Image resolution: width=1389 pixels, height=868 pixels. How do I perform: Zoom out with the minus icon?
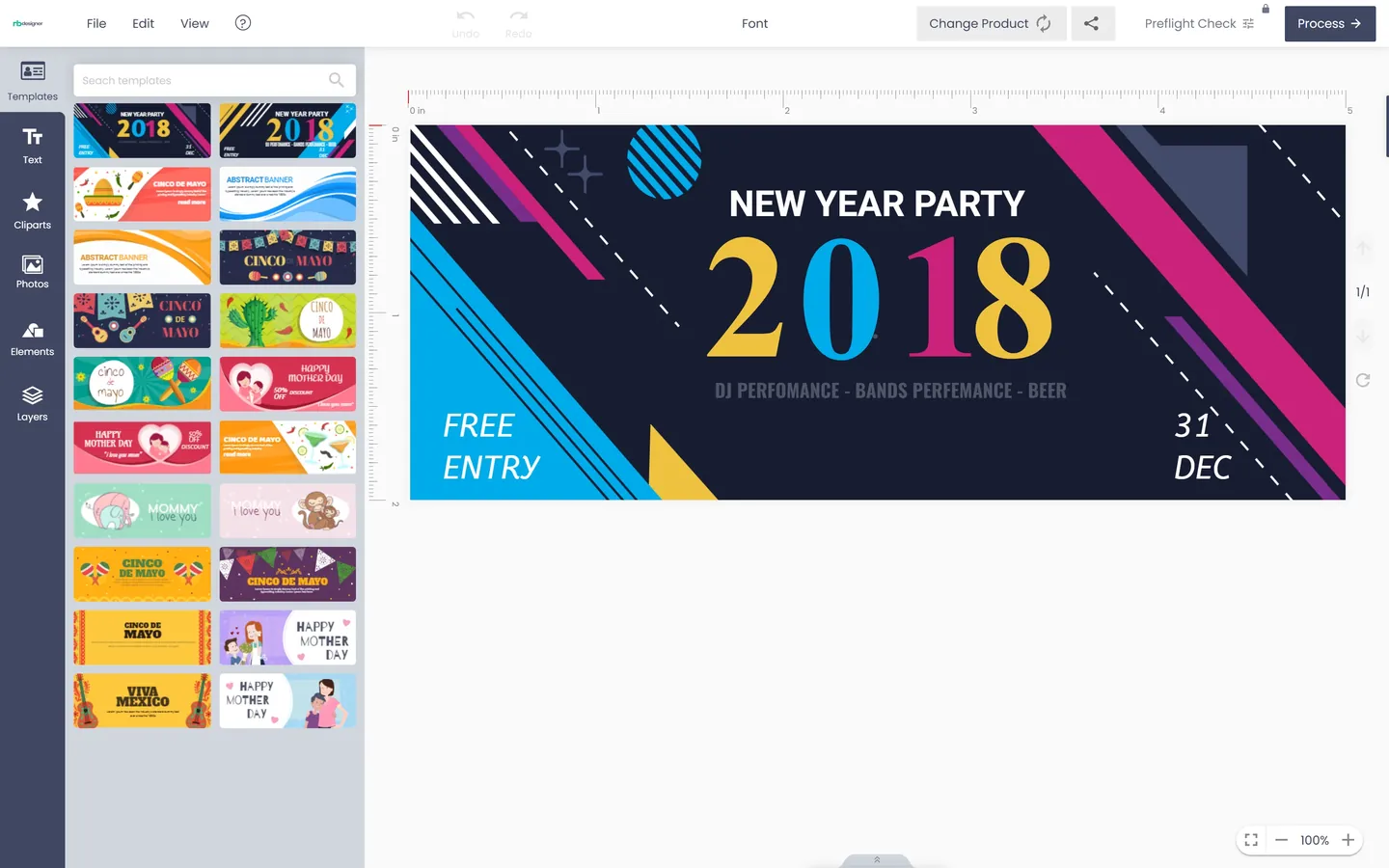1281,840
